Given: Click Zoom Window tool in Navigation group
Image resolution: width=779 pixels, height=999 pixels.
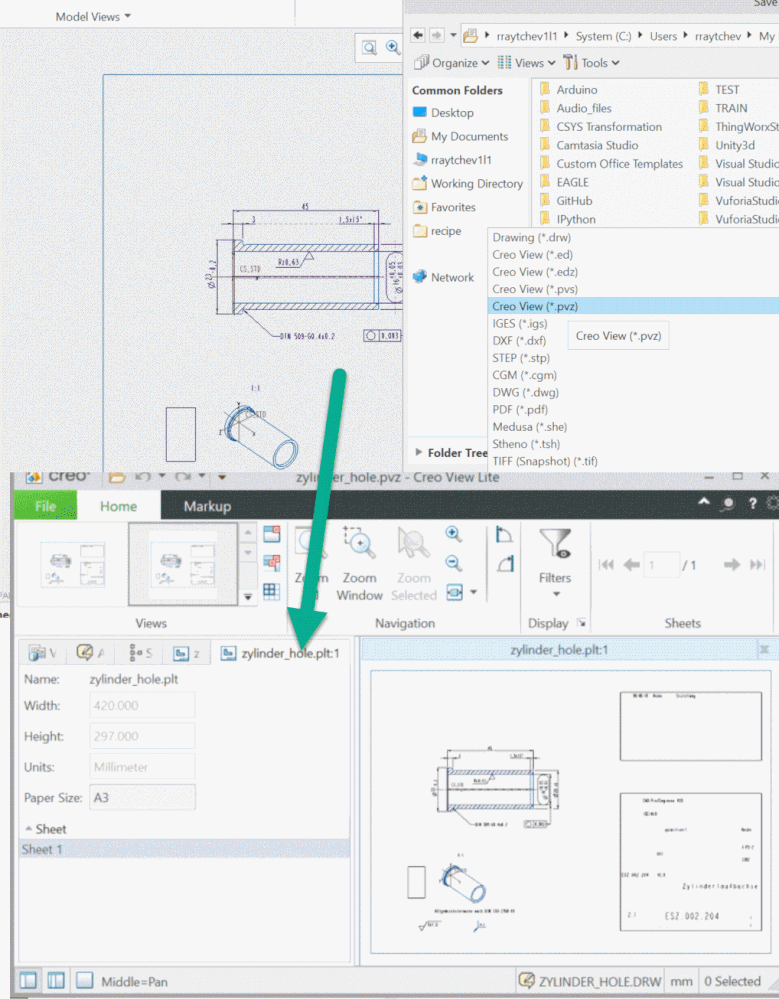Looking at the screenshot, I should [359, 564].
